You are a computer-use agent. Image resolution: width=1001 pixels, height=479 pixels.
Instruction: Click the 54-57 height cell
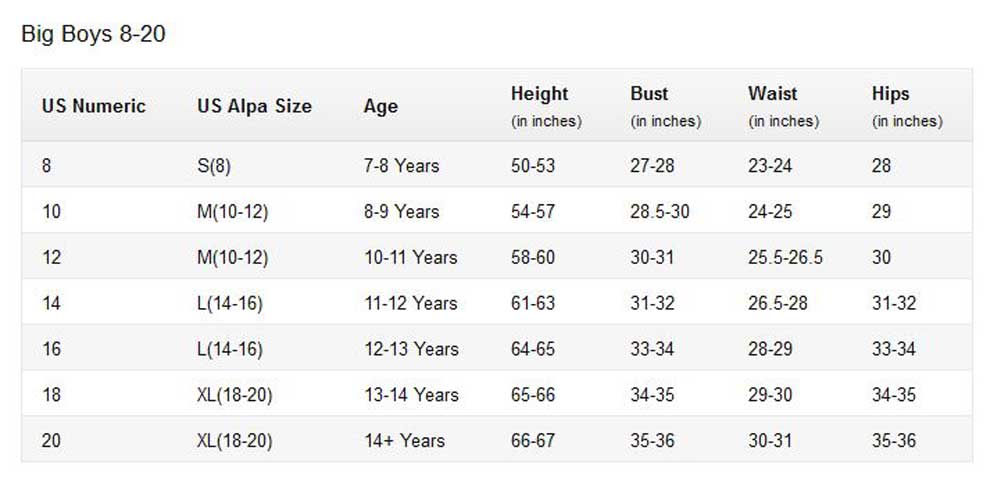[533, 211]
